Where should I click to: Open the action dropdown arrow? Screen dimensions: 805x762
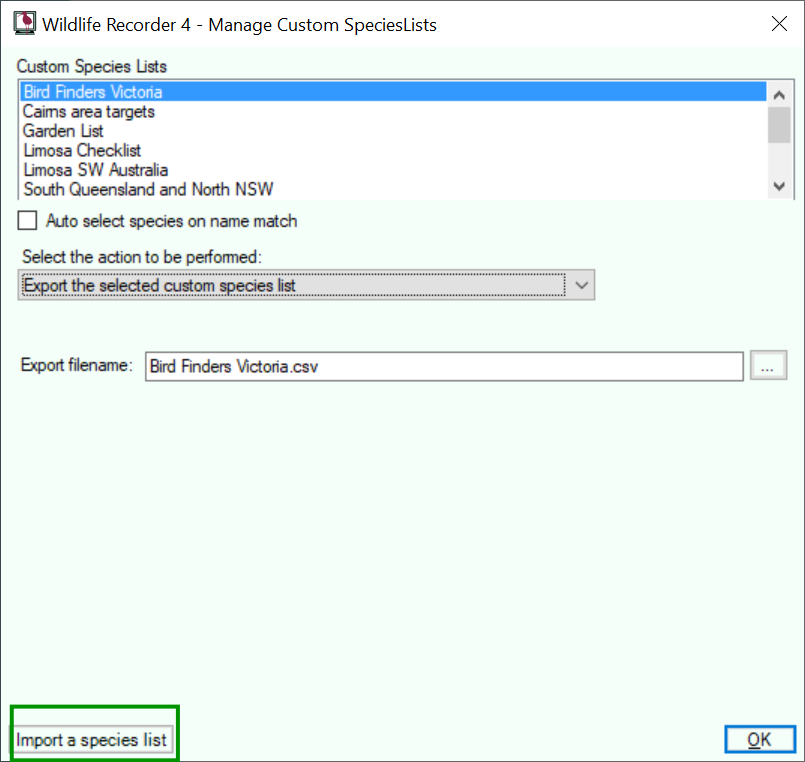[x=581, y=285]
